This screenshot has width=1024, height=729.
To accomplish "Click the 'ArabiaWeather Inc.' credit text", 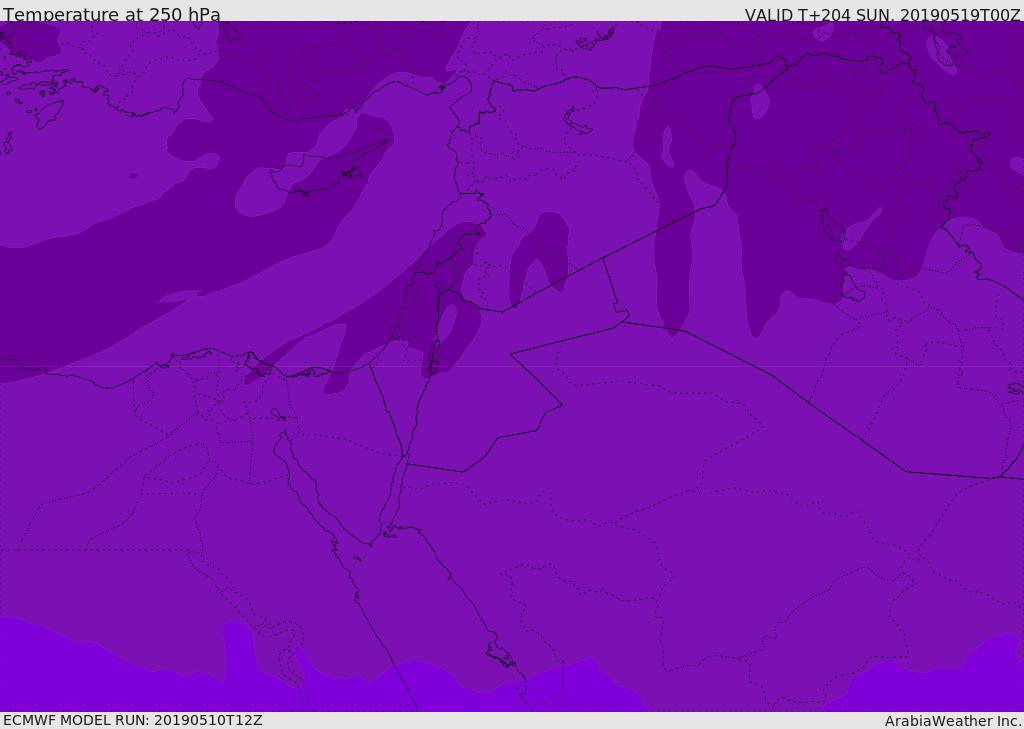I will [952, 721].
